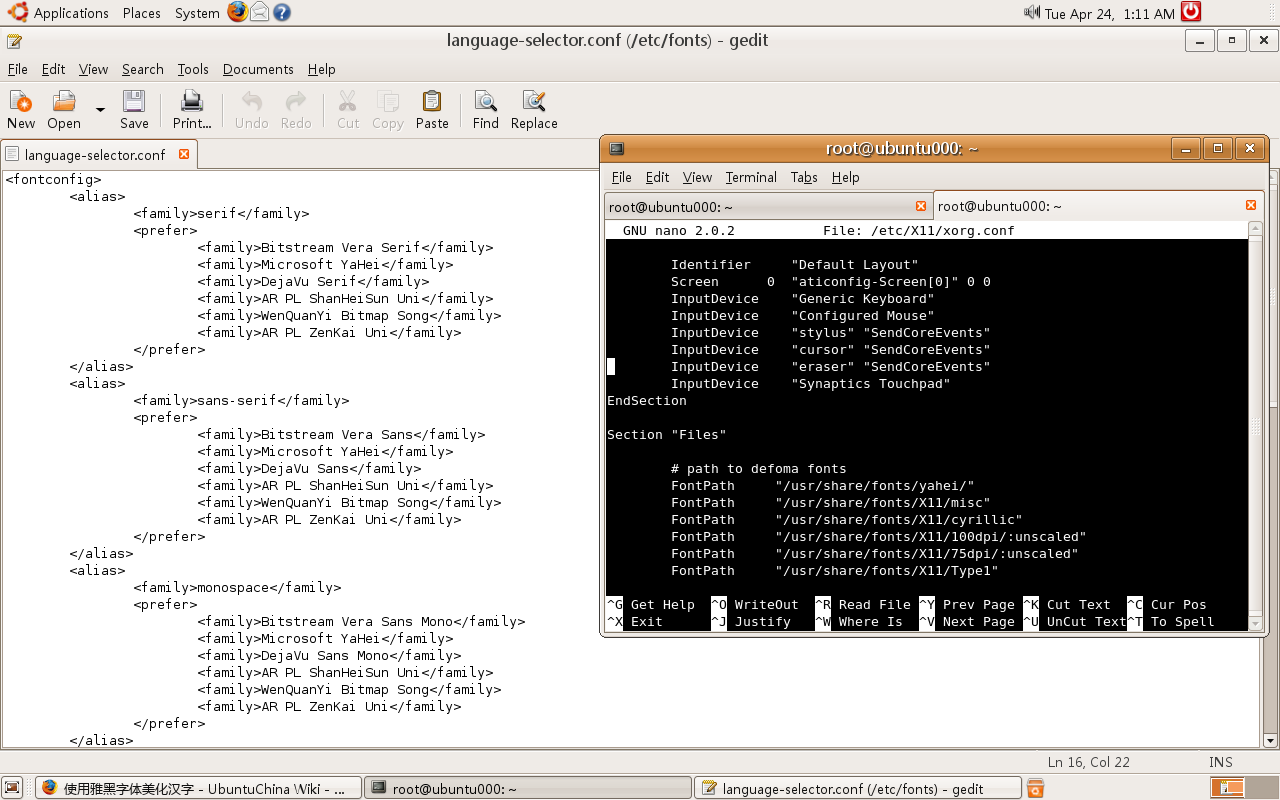
Task: Open the Tabs menu in terminal window
Action: coord(804,177)
